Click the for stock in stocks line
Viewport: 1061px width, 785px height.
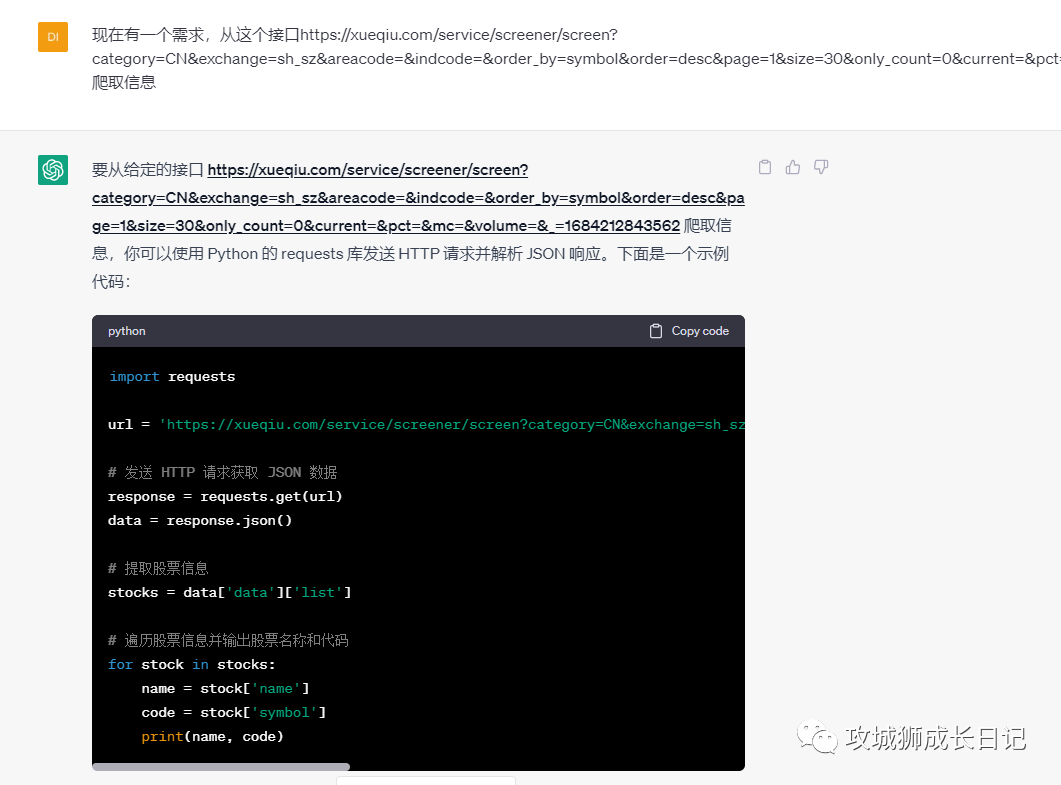191,664
